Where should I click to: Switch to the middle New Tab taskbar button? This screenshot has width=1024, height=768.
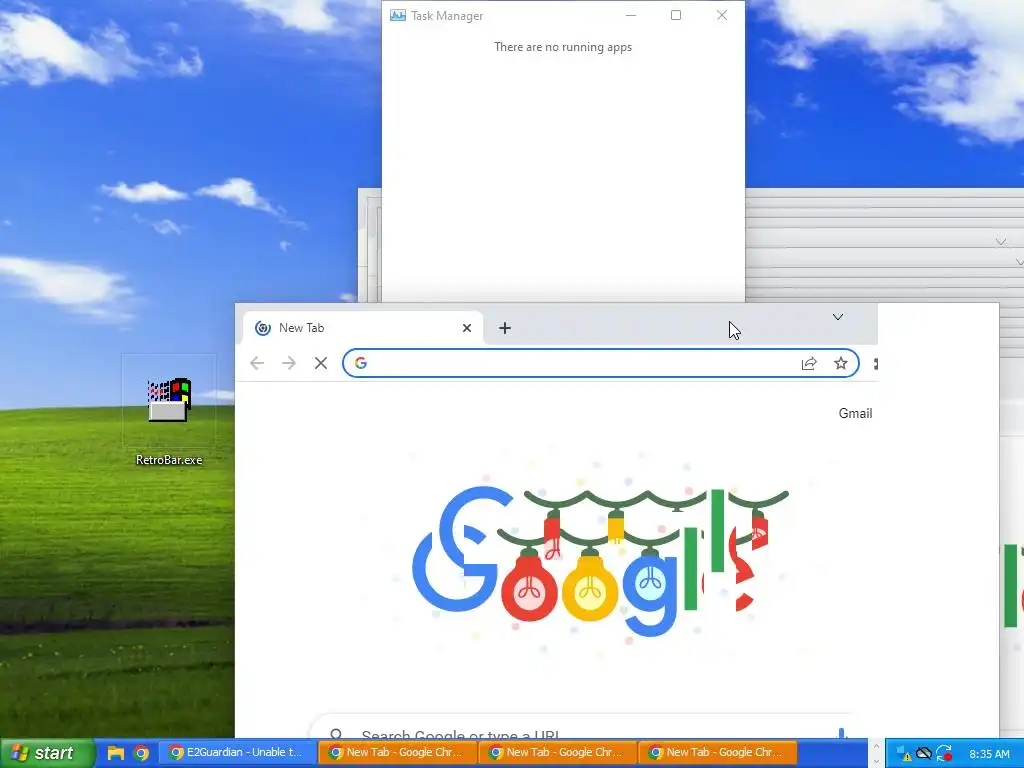click(558, 752)
